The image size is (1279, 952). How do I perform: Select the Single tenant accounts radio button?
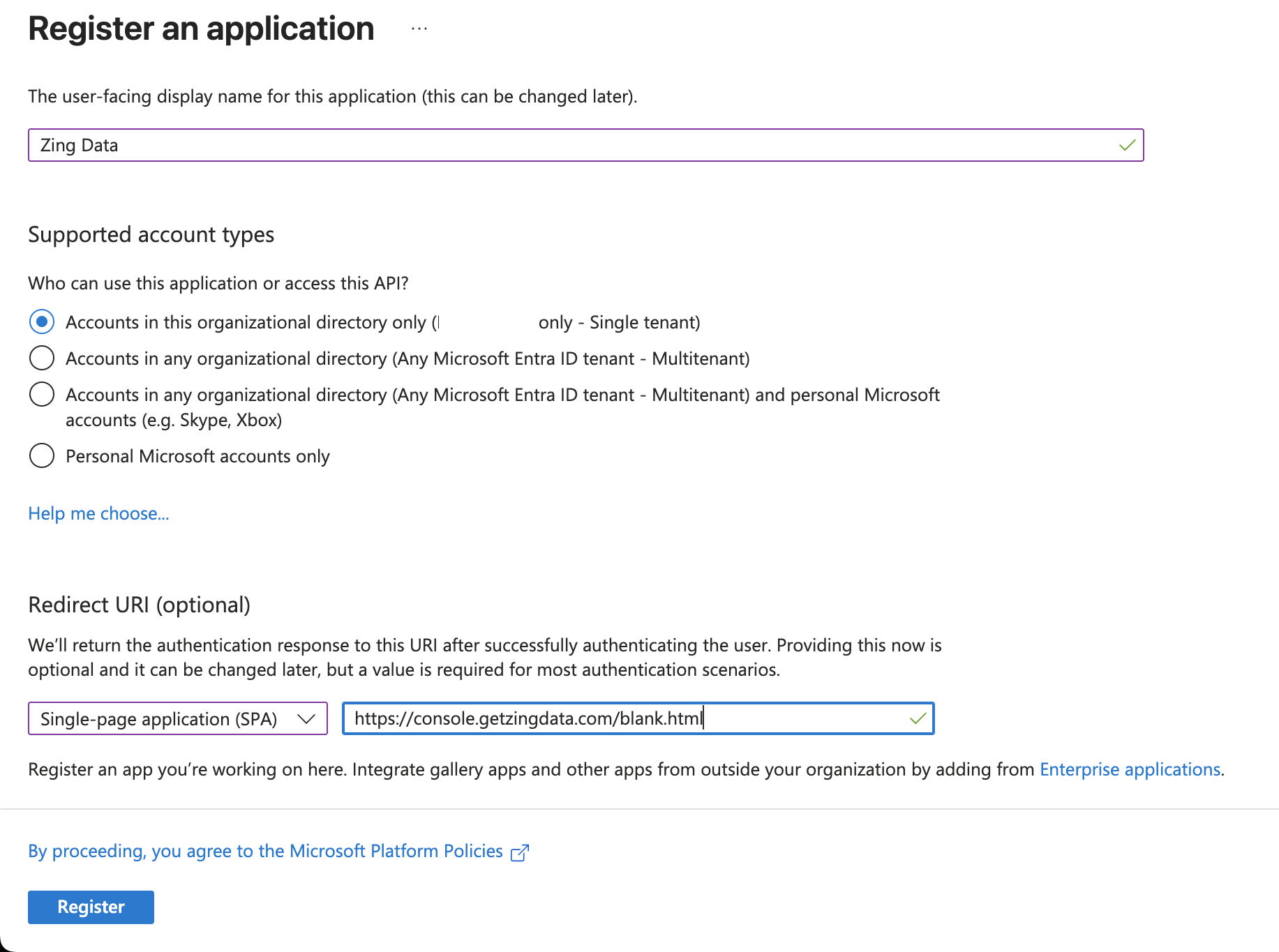[42, 322]
